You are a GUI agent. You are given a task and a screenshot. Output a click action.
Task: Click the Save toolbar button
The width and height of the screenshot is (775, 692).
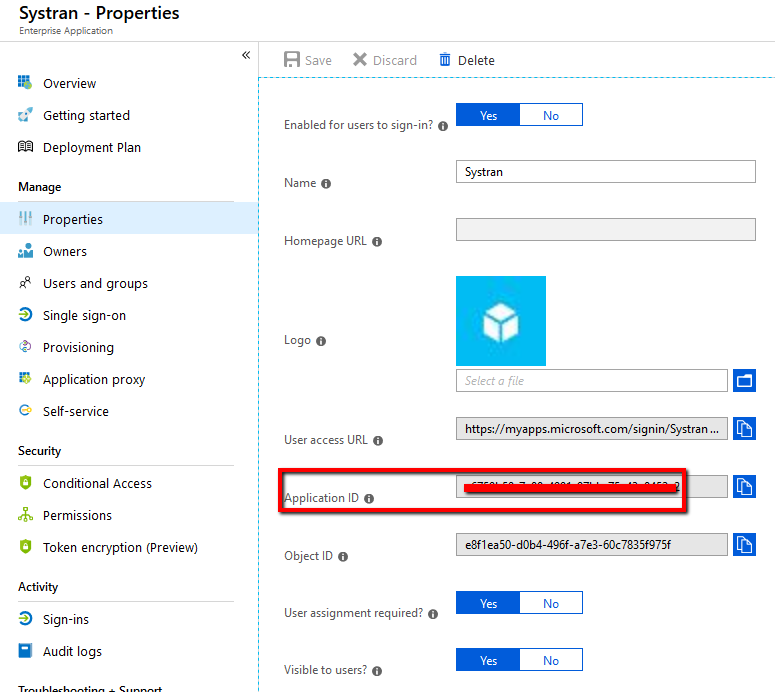tap(307, 60)
